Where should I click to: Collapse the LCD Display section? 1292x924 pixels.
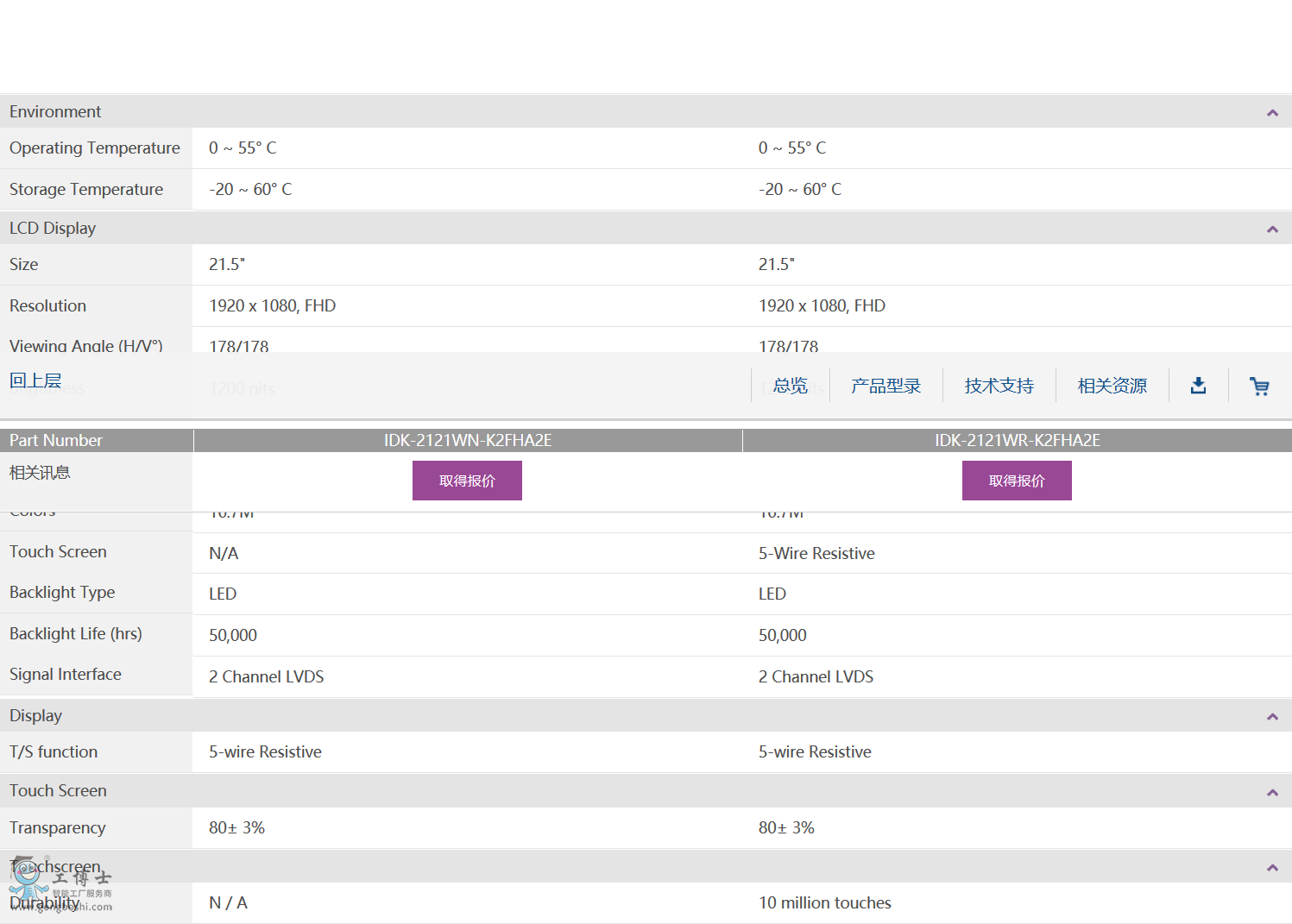(x=1271, y=229)
